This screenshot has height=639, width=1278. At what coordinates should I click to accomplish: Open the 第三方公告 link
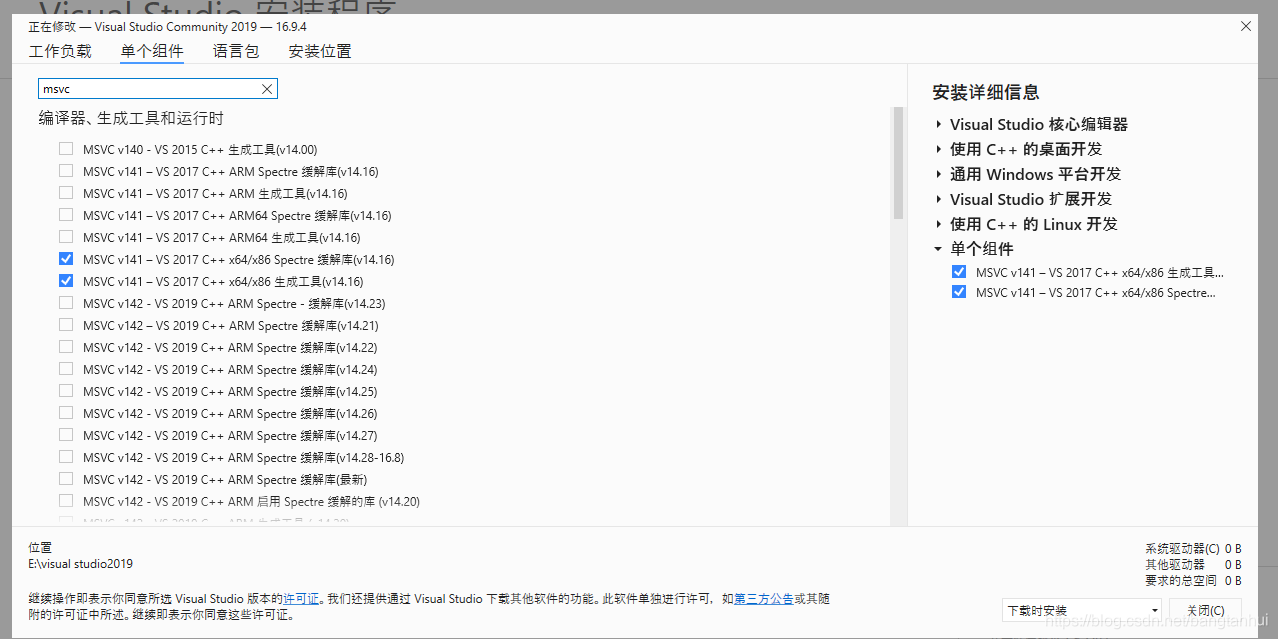click(x=764, y=598)
